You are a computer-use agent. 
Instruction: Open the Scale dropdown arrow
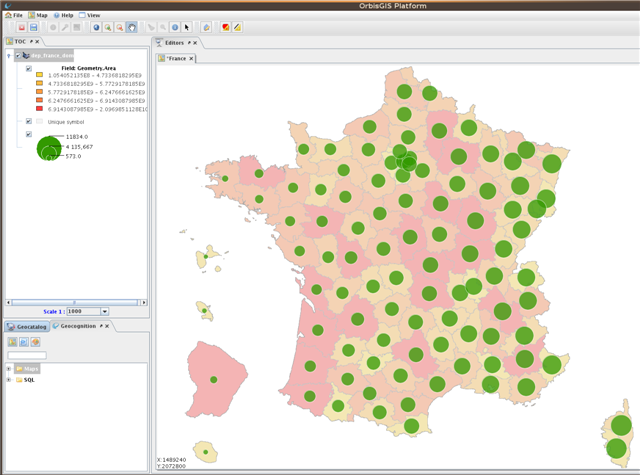tap(105, 311)
